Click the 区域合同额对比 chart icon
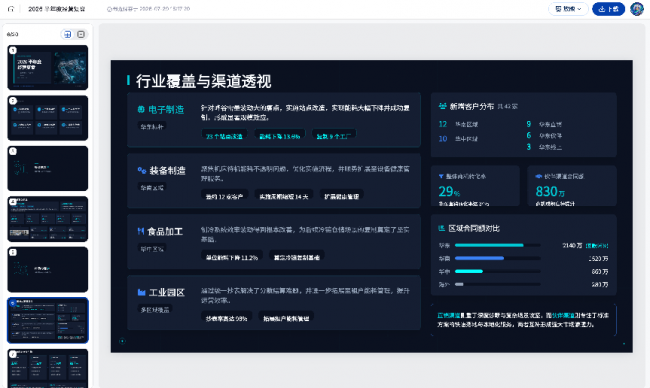This screenshot has height=388, width=650. click(x=442, y=228)
